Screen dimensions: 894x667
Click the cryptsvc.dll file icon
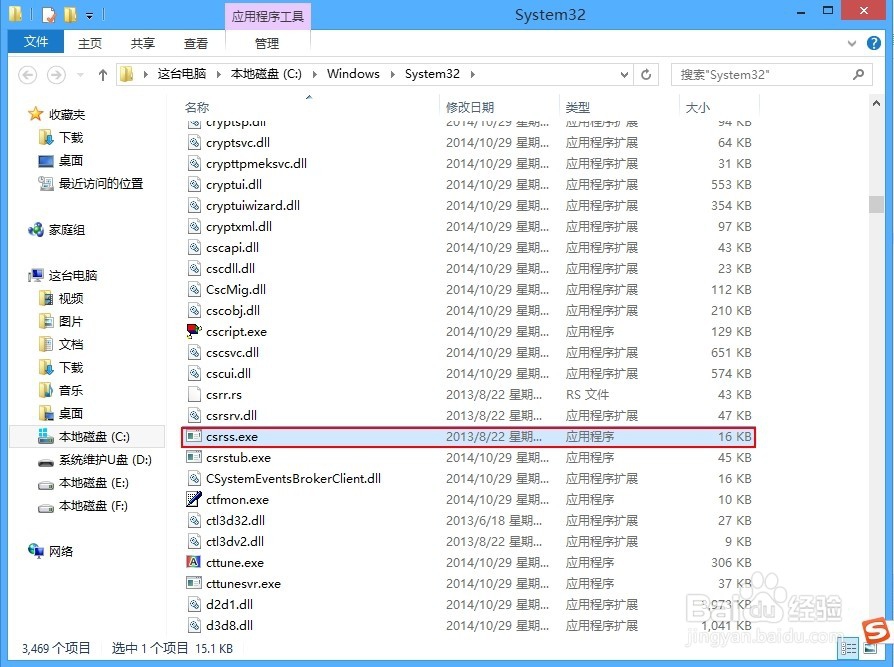coord(194,143)
